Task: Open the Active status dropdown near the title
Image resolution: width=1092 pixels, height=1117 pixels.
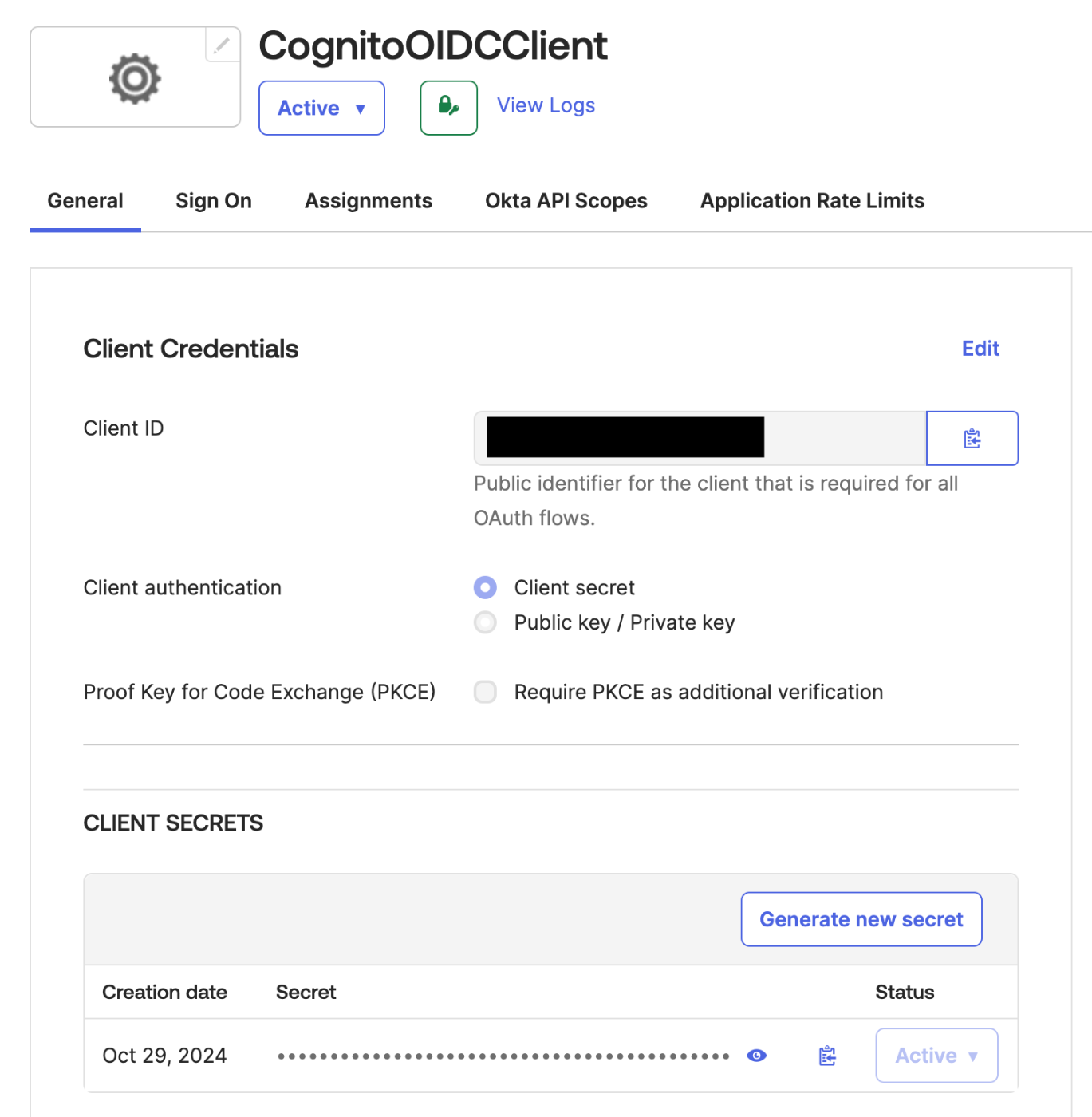Action: point(321,108)
